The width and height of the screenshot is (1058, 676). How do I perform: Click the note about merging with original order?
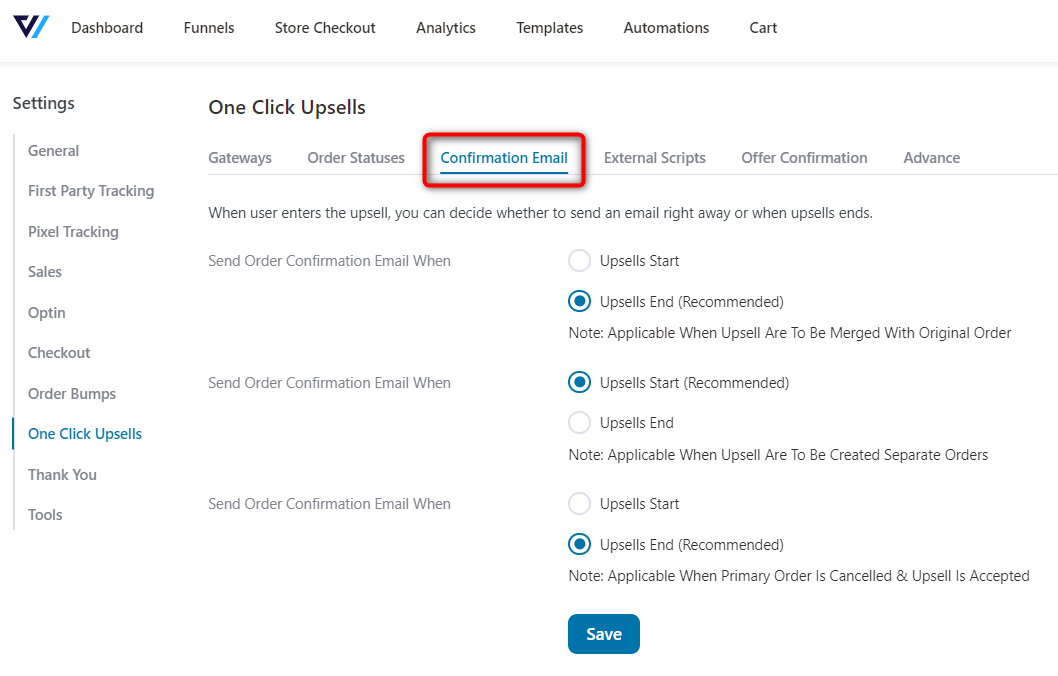coord(789,333)
